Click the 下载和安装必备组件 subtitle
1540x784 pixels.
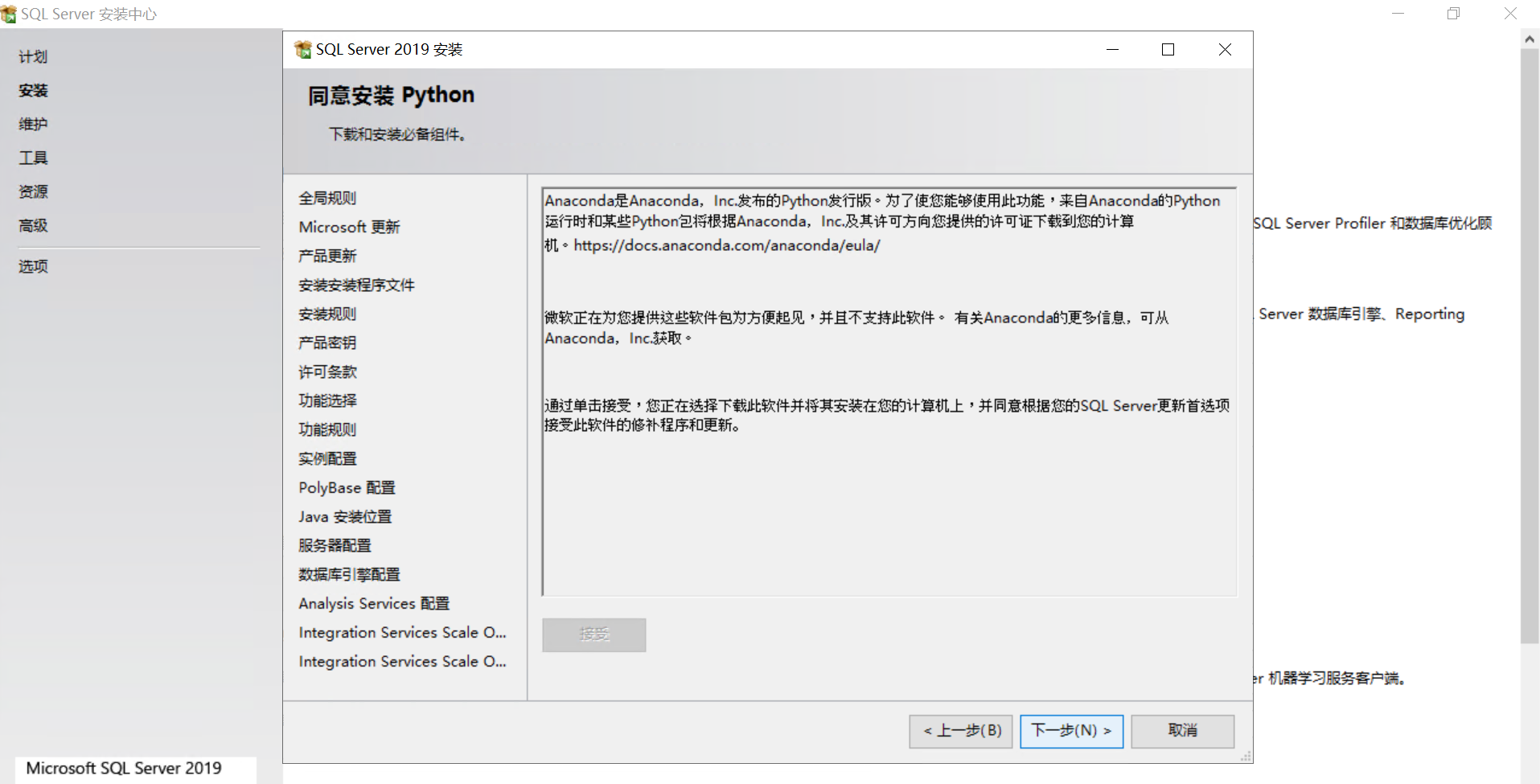397,134
